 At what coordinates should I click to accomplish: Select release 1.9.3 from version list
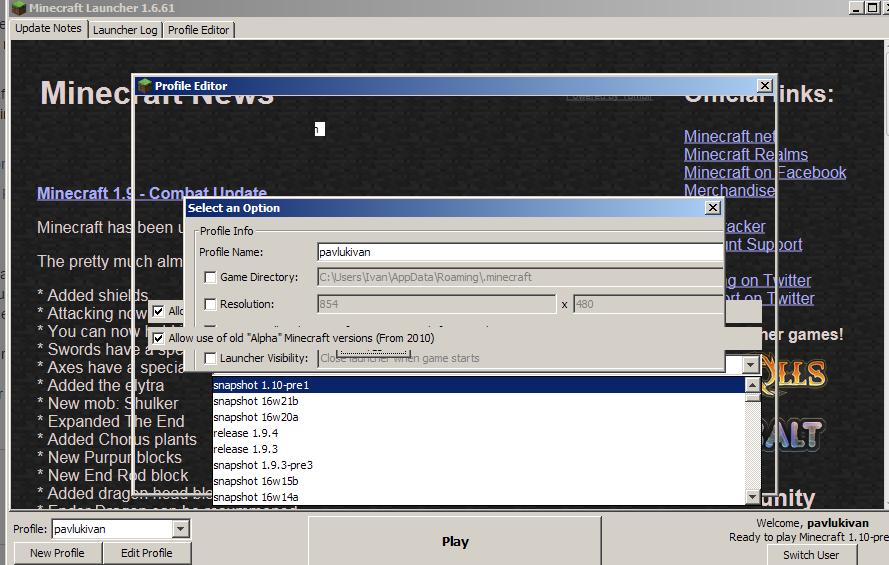click(479, 449)
